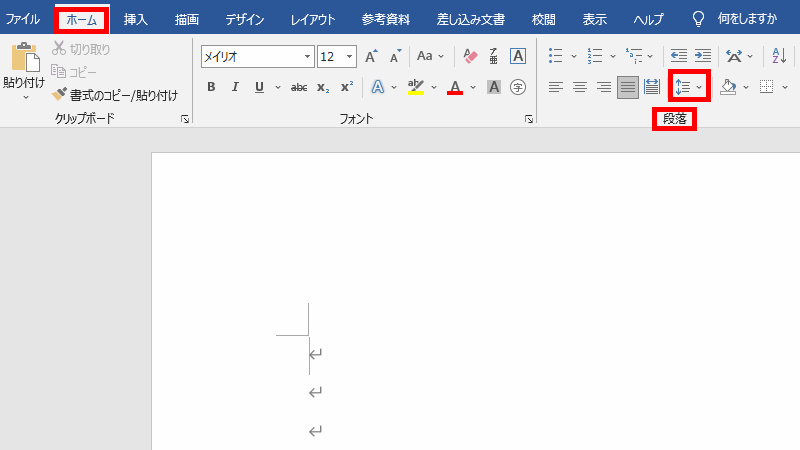Apply the red font color

455,87
